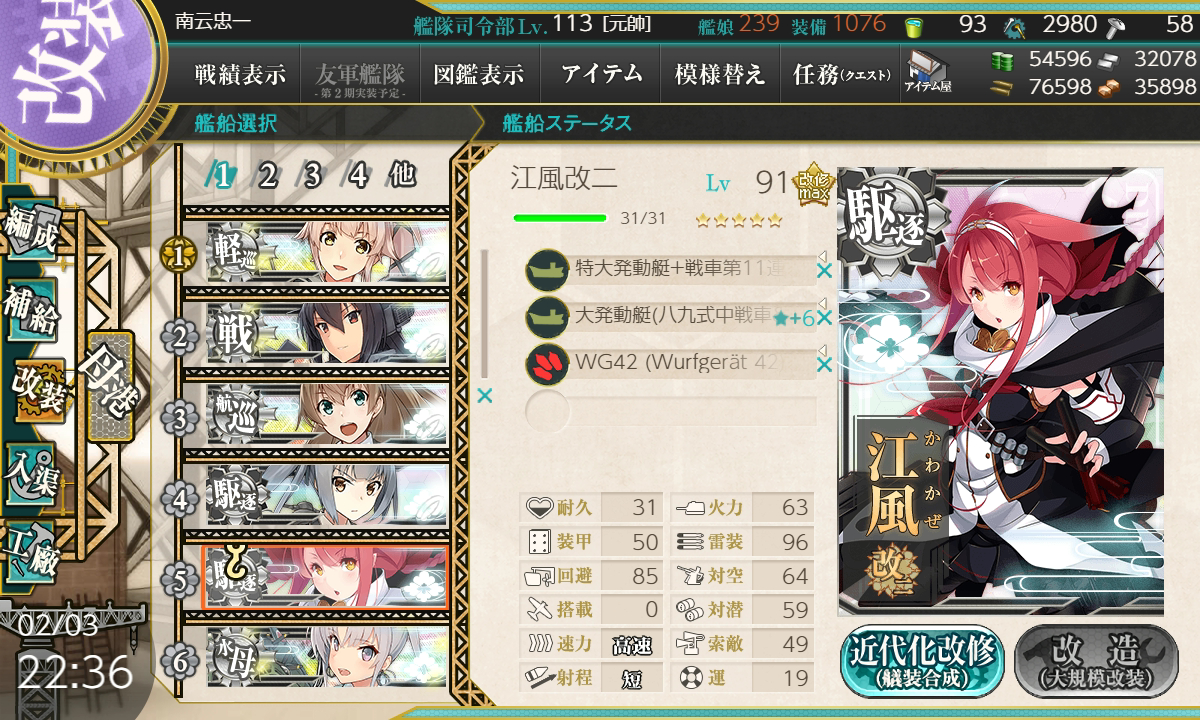Viewport: 1200px width, 720px height.
Task: Click the 近代化改修 modernization button
Action: (922, 660)
